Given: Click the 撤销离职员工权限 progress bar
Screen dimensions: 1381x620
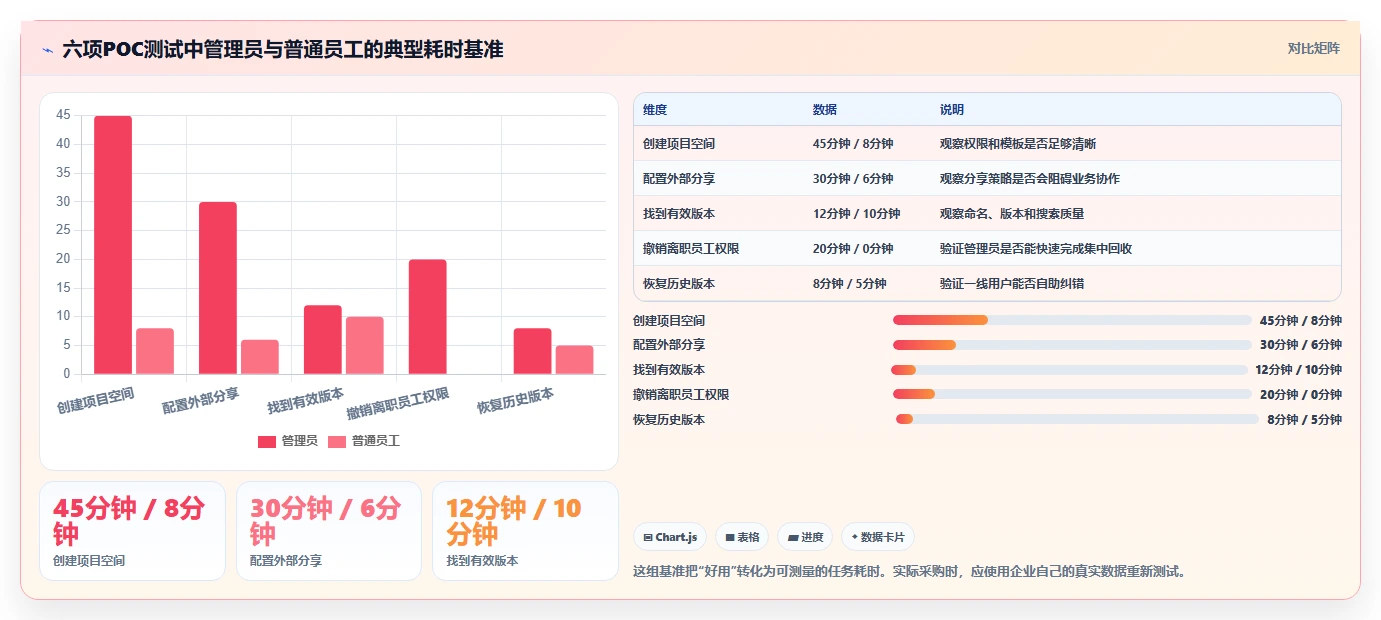Looking at the screenshot, I should click(x=1072, y=394).
